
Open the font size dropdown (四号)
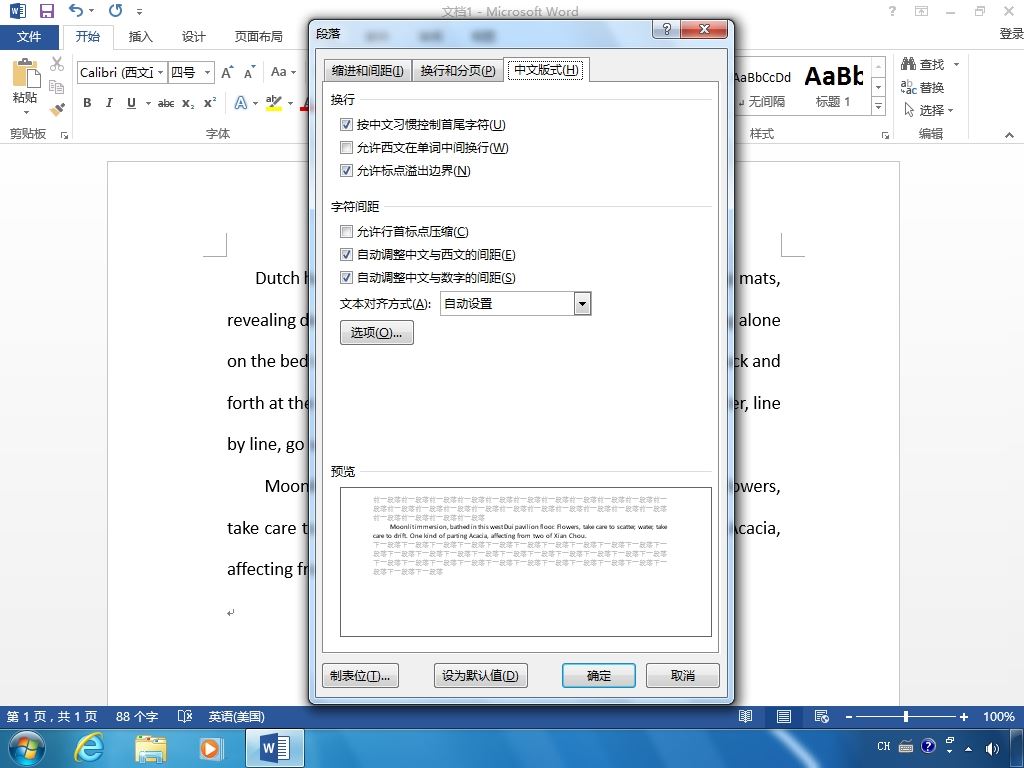point(207,72)
